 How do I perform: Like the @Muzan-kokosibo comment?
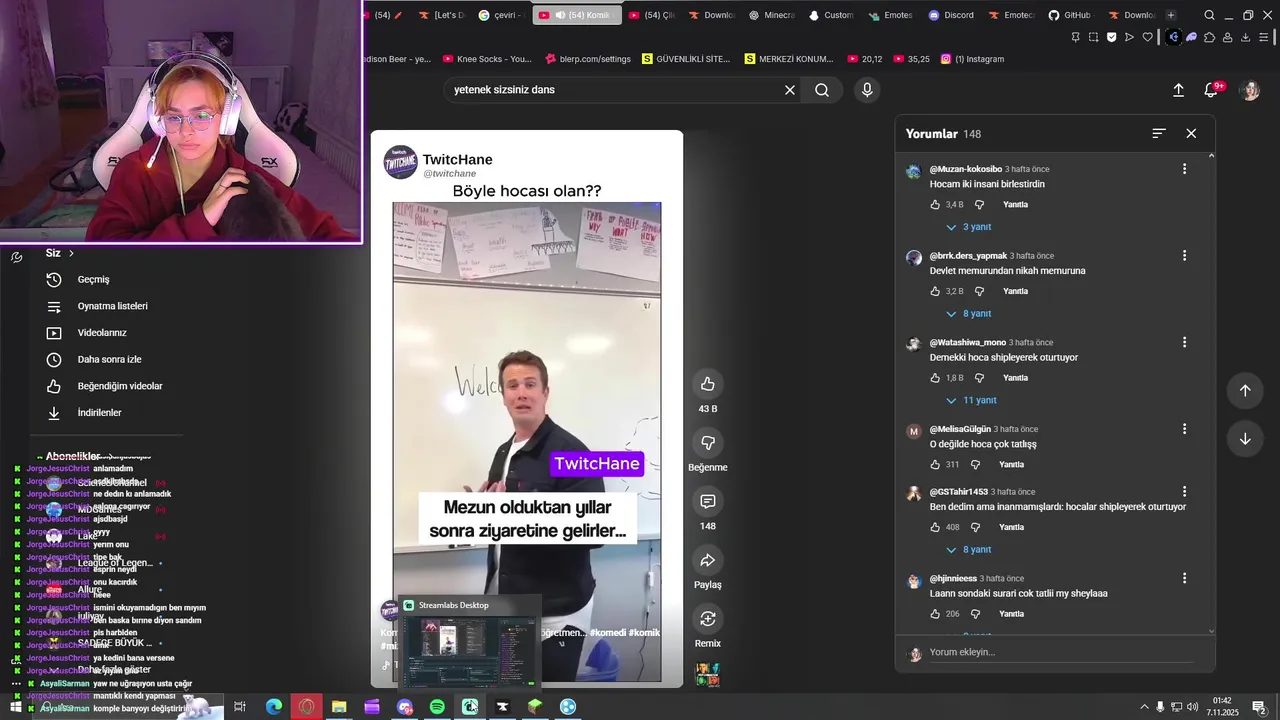pyautogui.click(x=935, y=205)
